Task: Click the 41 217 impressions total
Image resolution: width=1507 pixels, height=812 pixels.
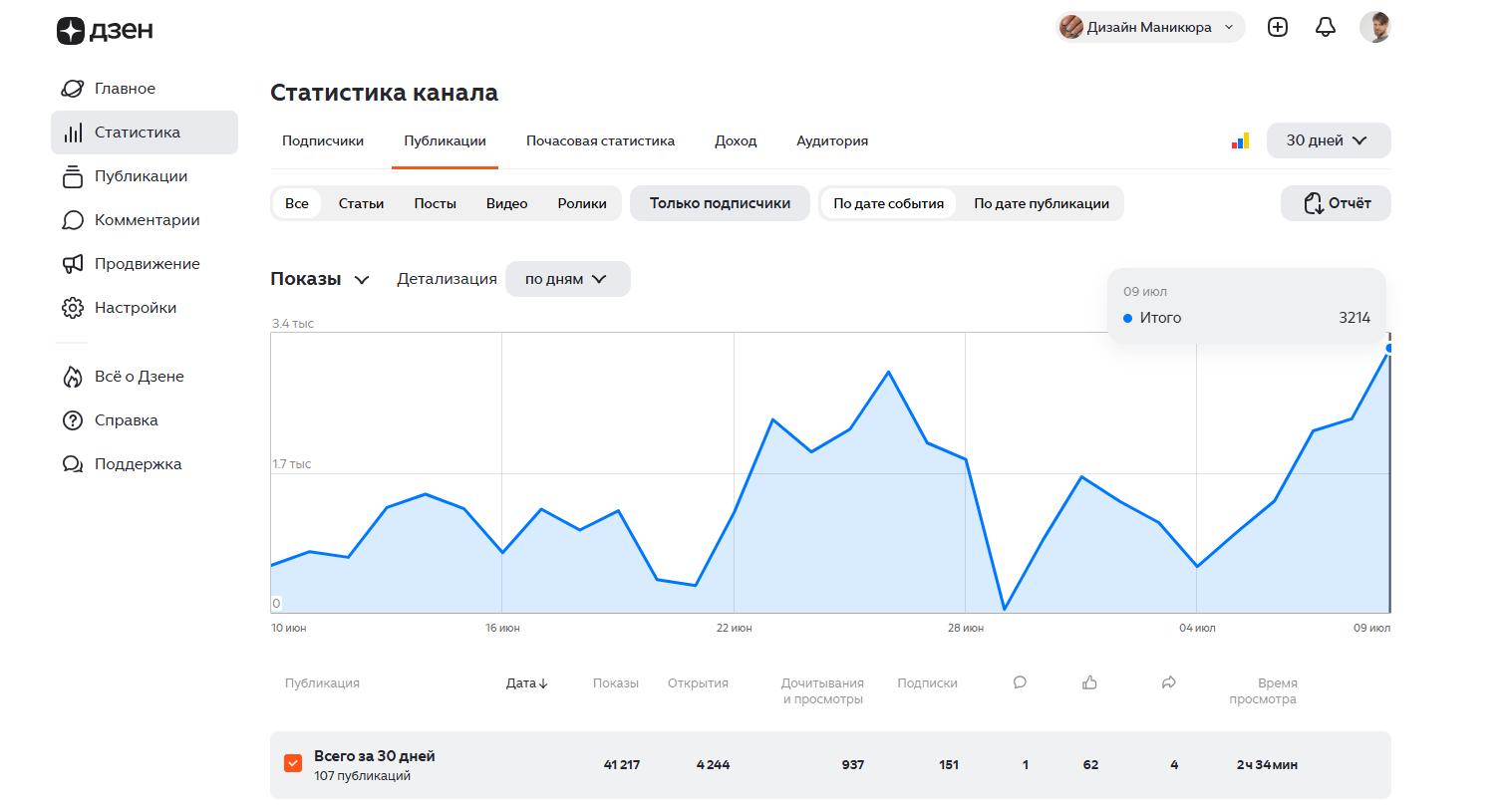Action: pos(622,765)
